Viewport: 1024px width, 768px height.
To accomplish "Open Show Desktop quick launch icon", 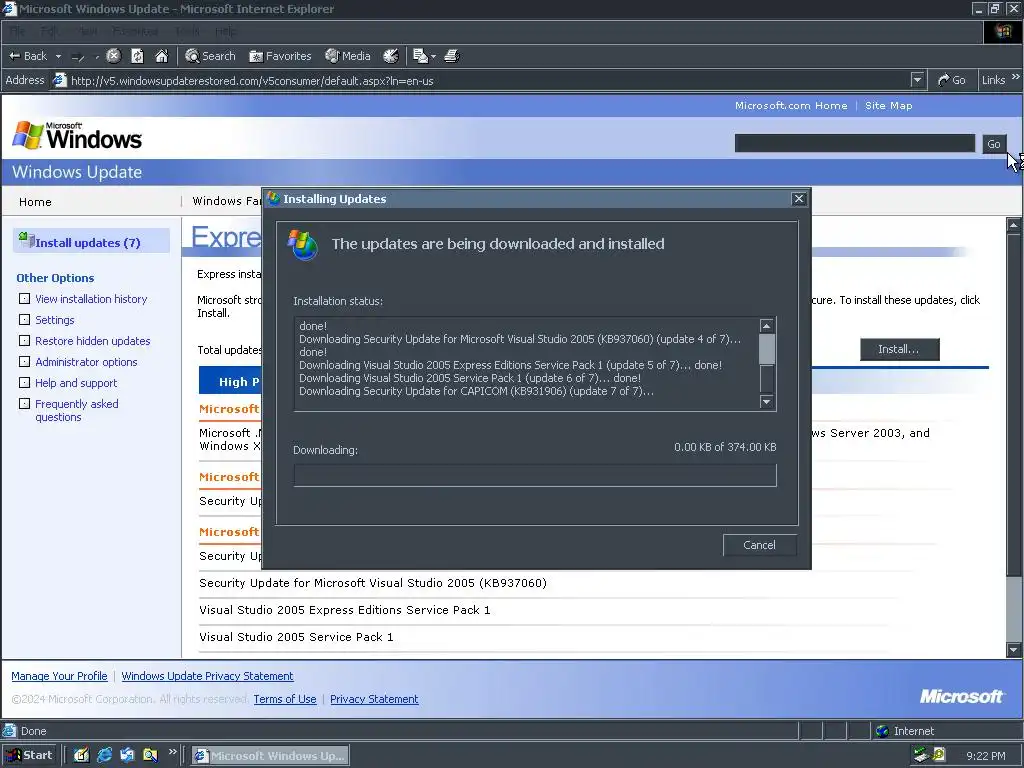I will 81,755.
